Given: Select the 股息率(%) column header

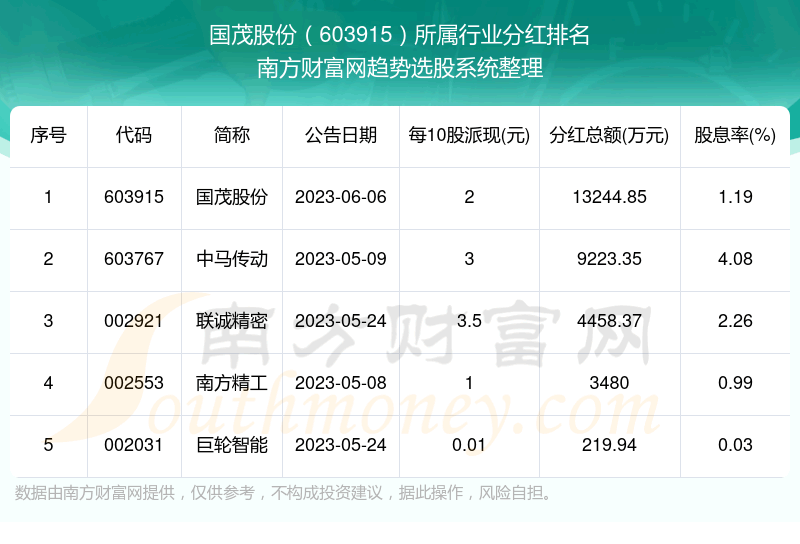Looking at the screenshot, I should [735, 135].
